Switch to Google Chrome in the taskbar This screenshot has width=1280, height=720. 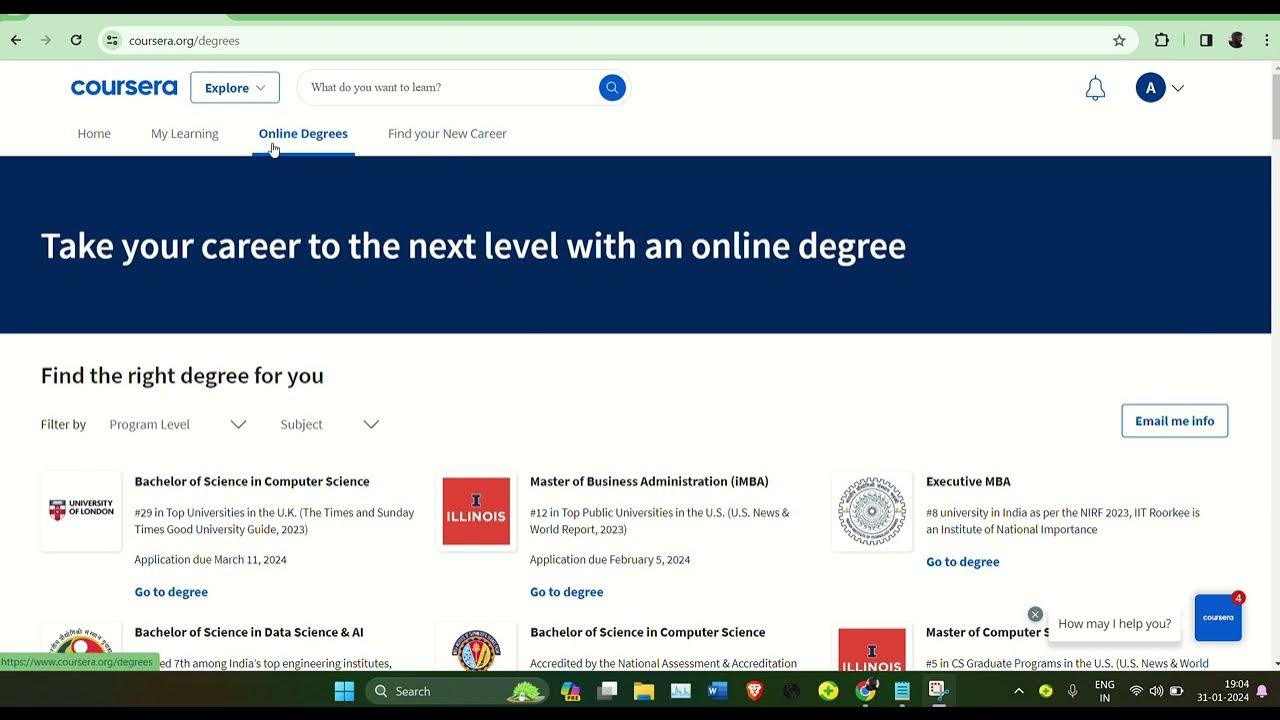[865, 691]
